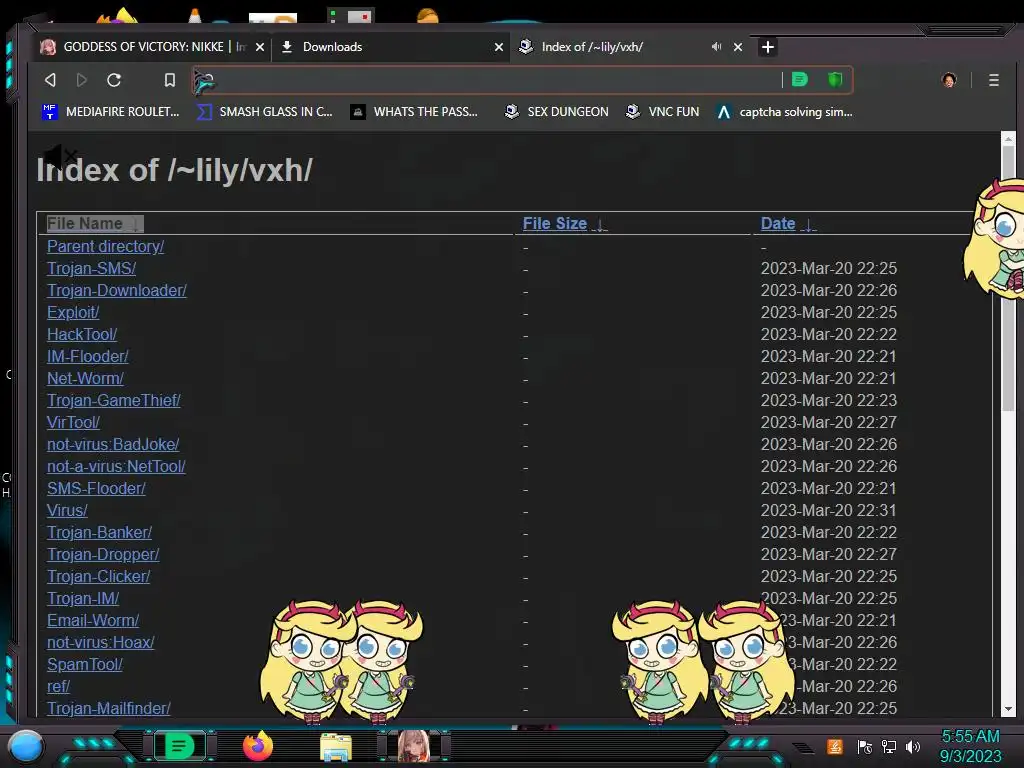Open a new browser tab with the plus button
Viewport: 1024px width, 768px height.
[768, 46]
